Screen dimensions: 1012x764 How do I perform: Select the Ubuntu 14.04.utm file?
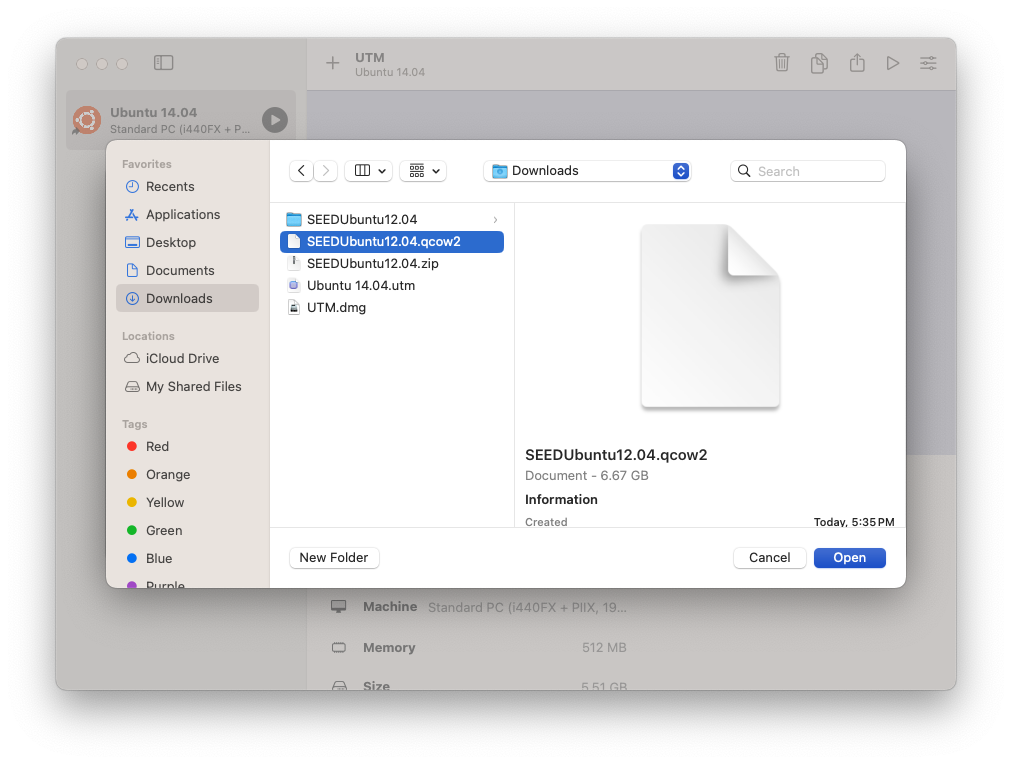pos(360,286)
